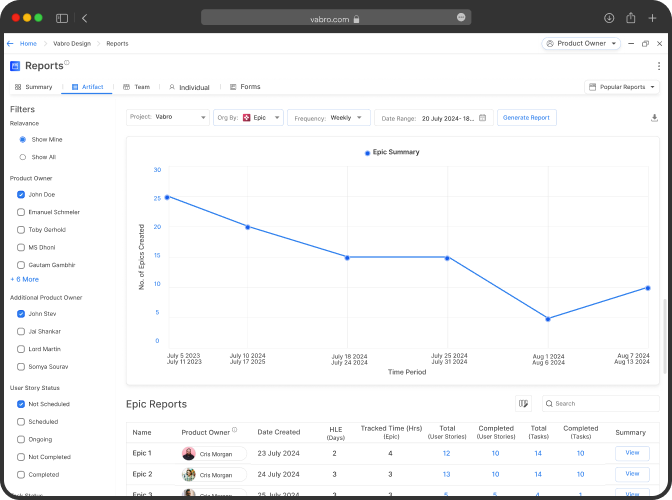Toggle the browser sidebar icon
The width and height of the screenshot is (672, 500).
(62, 18)
